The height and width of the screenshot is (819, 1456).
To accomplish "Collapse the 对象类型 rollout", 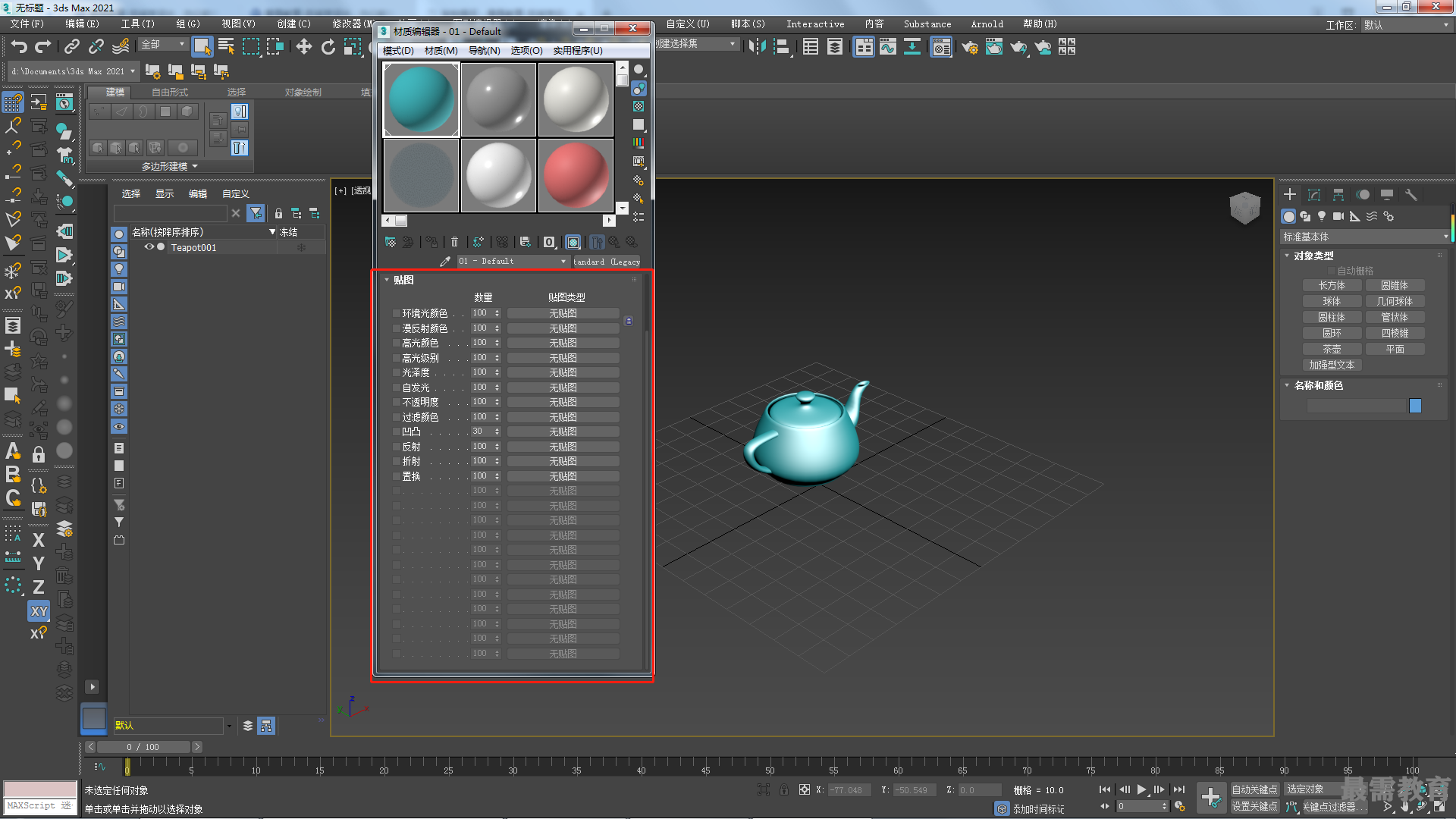I will 1287,256.
